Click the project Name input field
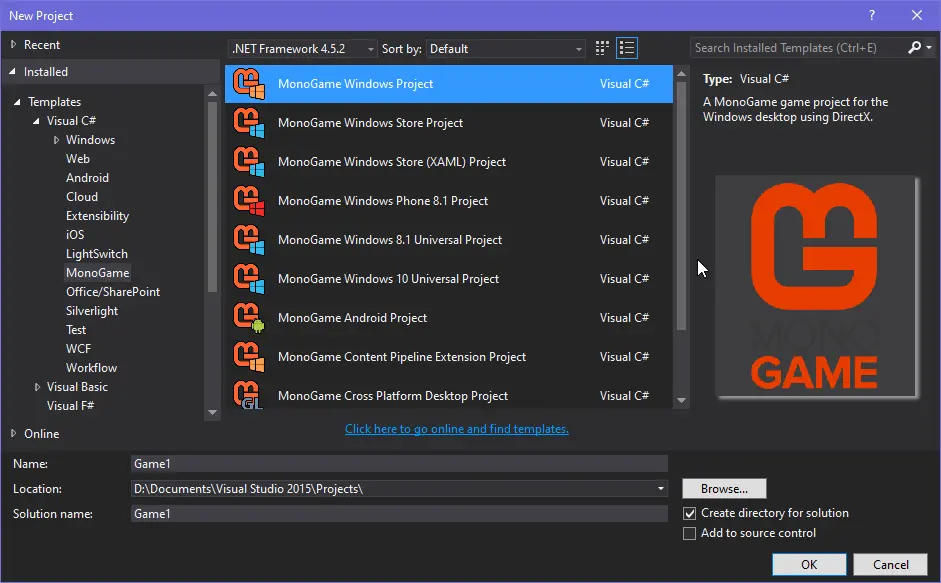 tap(399, 464)
